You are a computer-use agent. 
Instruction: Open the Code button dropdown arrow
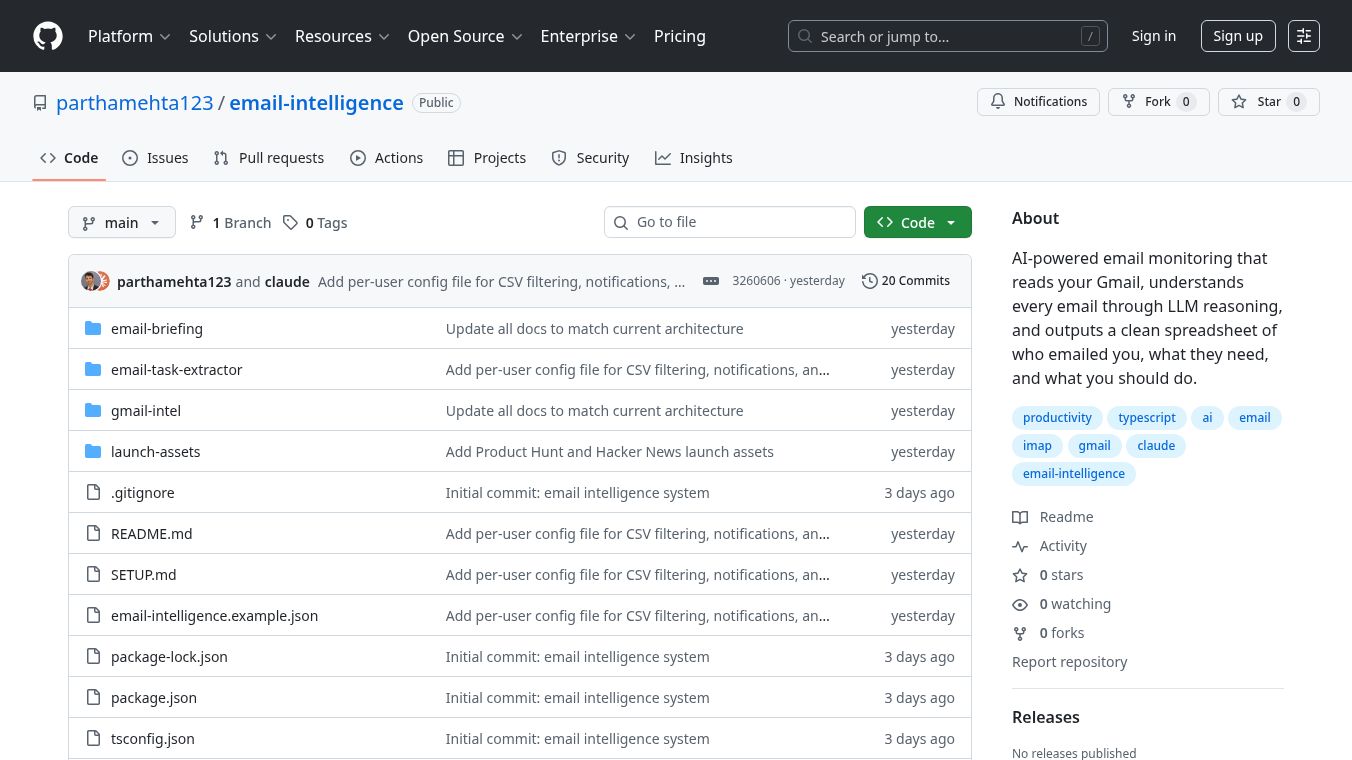950,222
